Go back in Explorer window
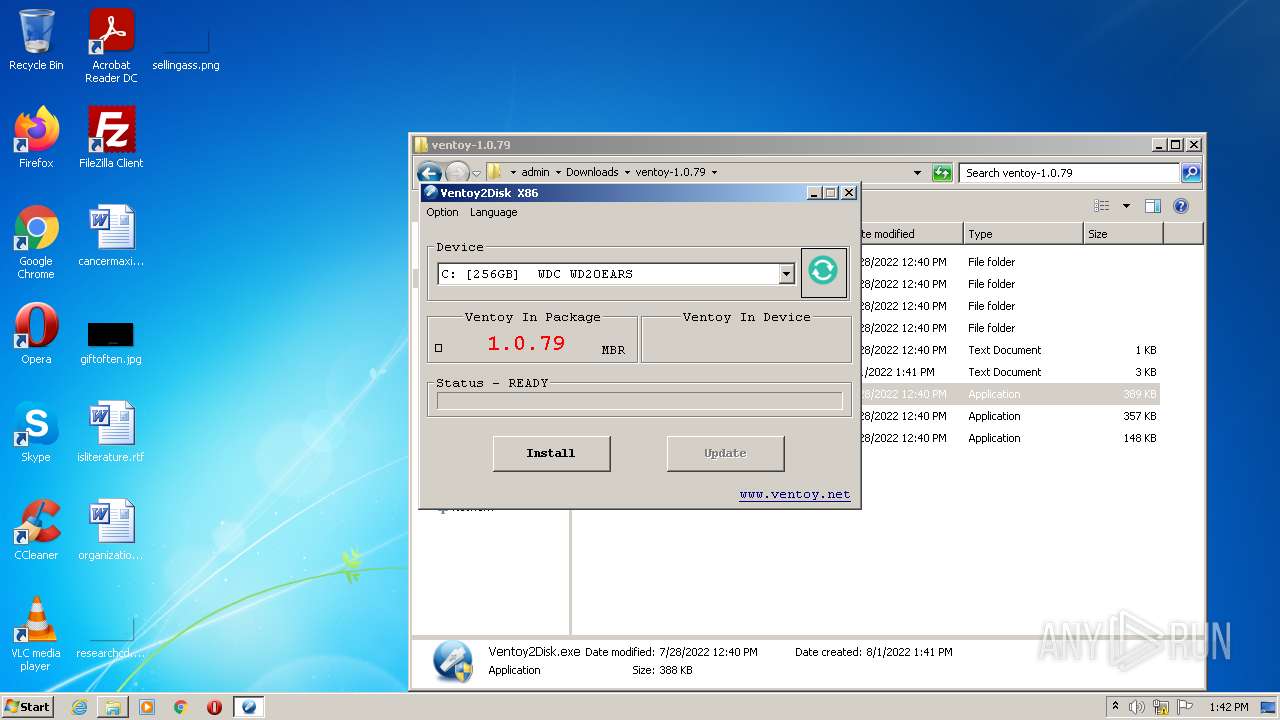The image size is (1280, 720). pos(429,172)
